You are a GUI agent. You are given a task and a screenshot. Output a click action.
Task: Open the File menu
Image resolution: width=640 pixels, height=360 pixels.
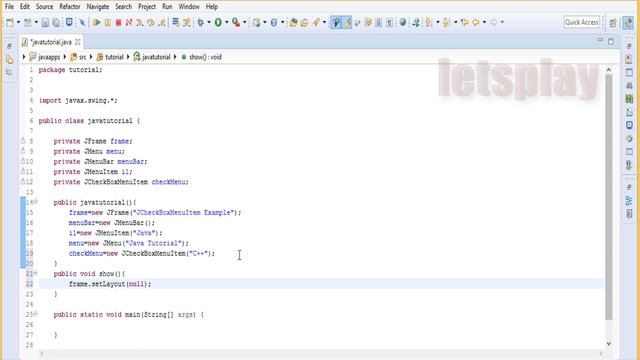9,7
